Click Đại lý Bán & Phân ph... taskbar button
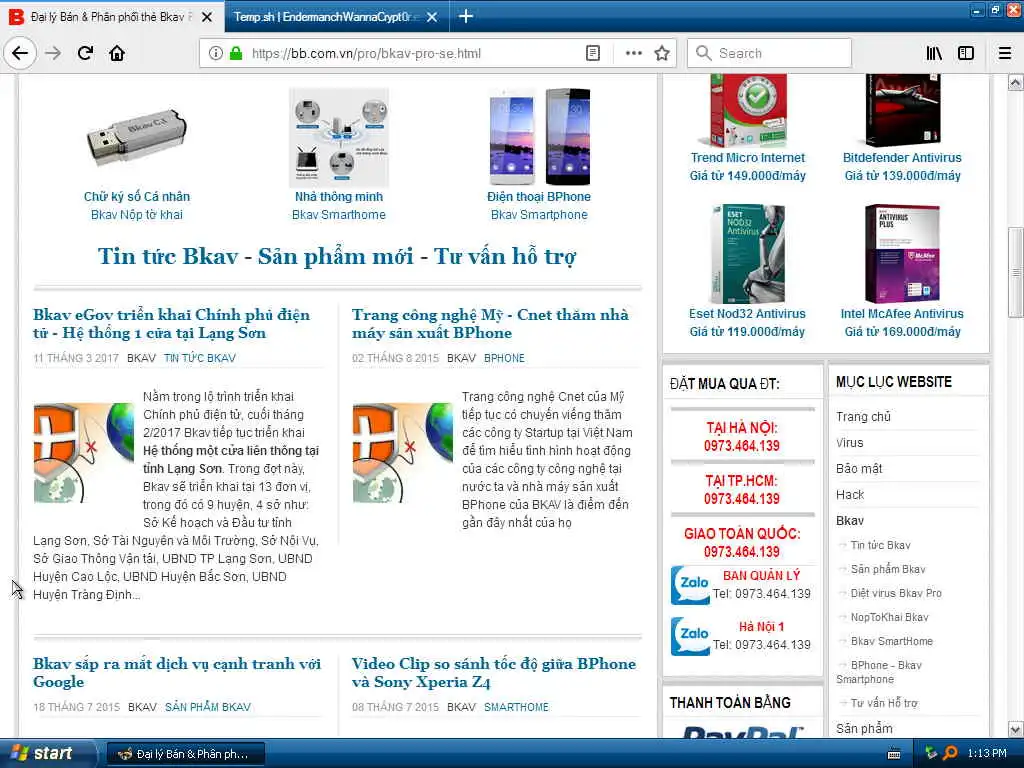The height and width of the screenshot is (768, 1024). (x=185, y=754)
